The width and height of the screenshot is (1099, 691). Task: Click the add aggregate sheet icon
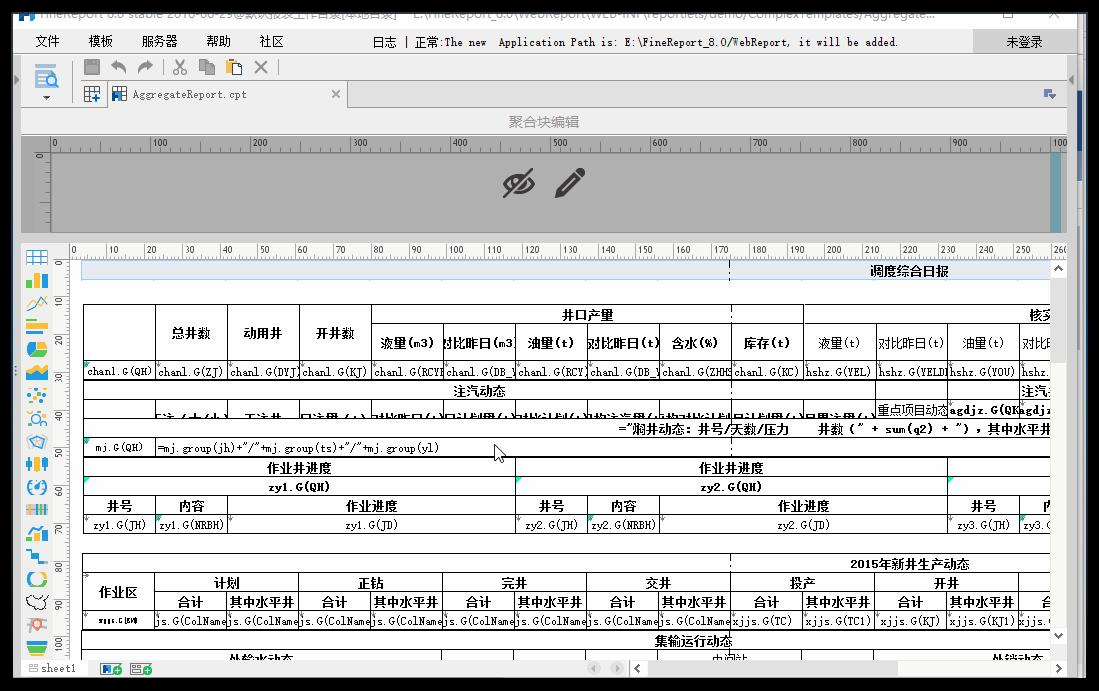tap(141, 669)
